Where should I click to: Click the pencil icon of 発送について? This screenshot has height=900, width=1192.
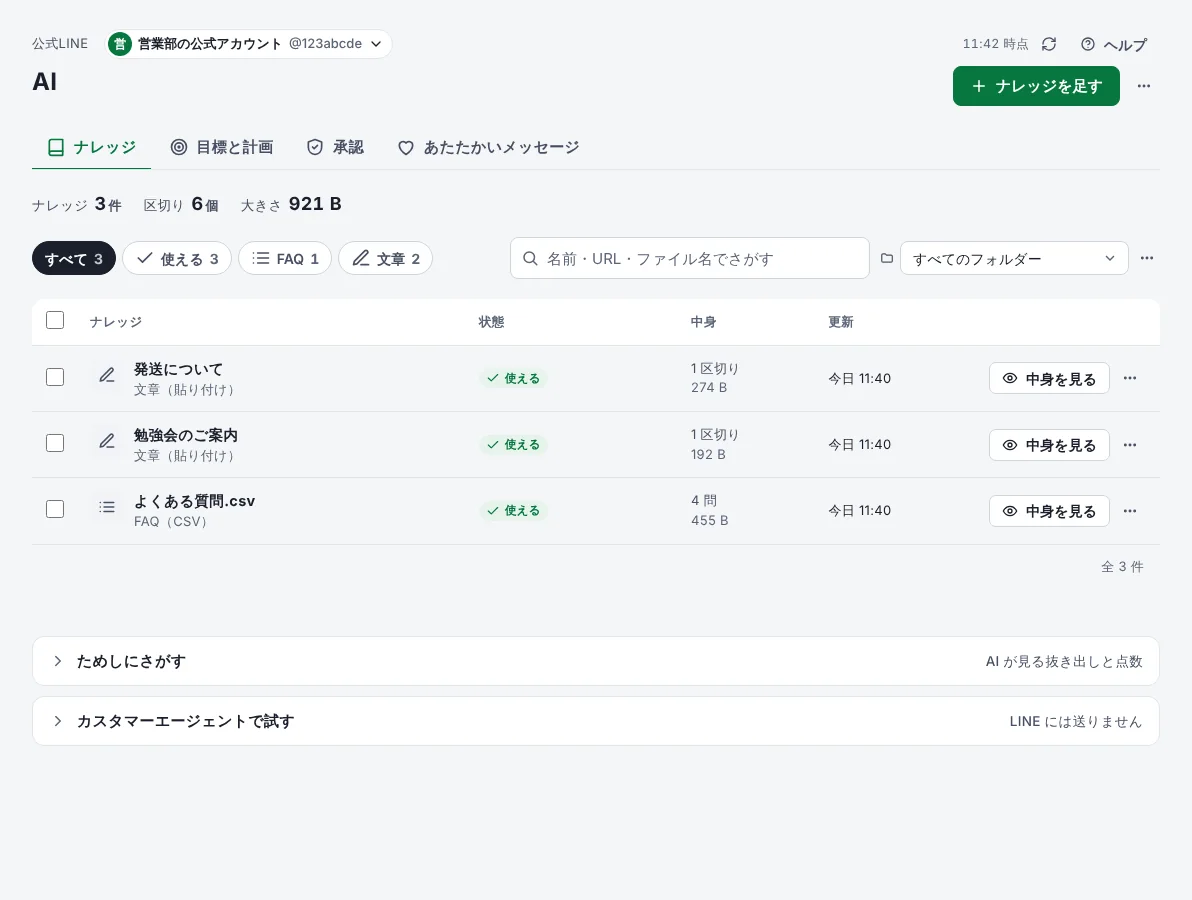(107, 375)
